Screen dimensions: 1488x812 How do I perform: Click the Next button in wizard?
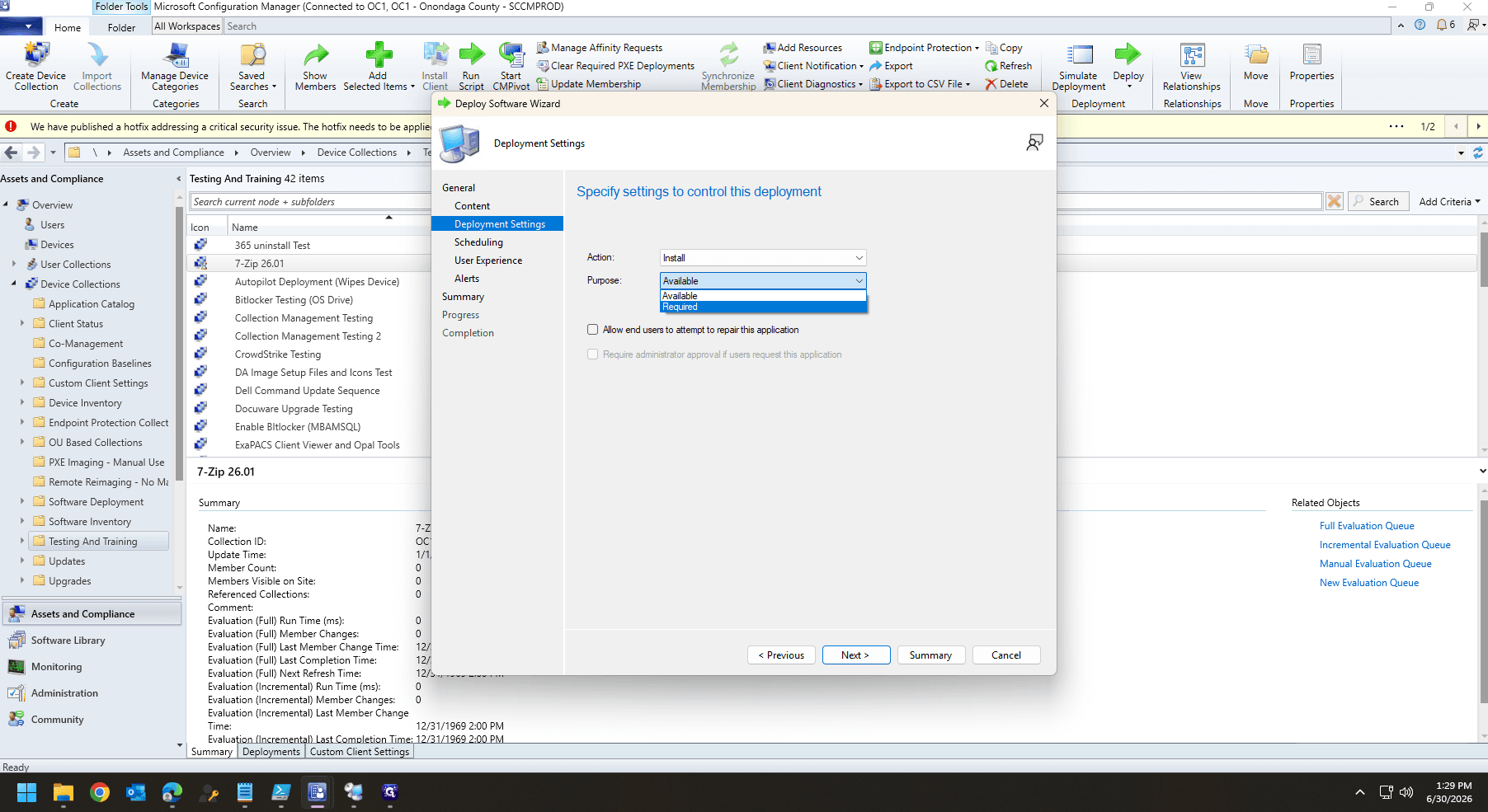(856, 655)
